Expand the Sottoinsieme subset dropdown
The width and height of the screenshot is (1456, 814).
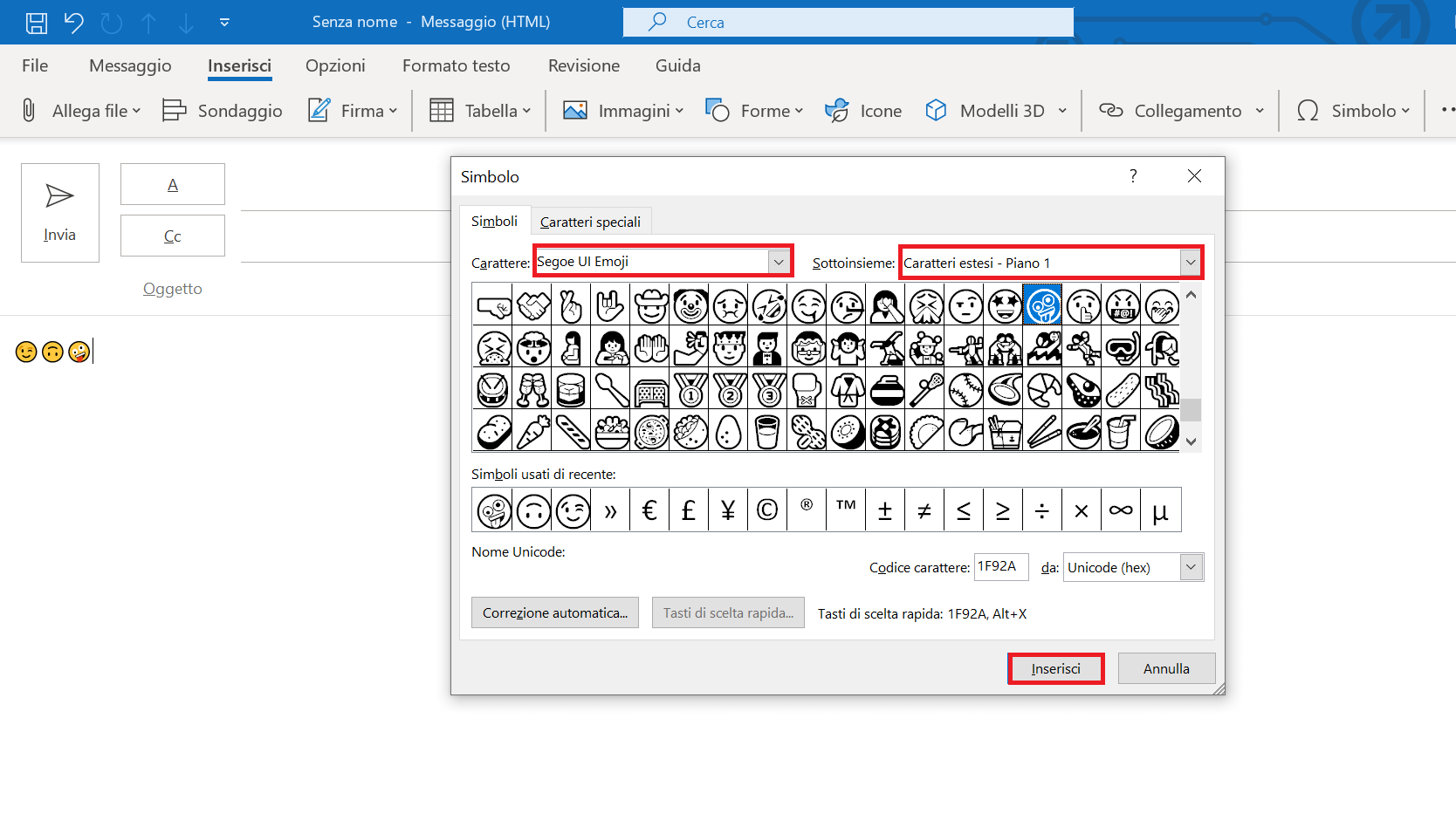[x=1190, y=263]
